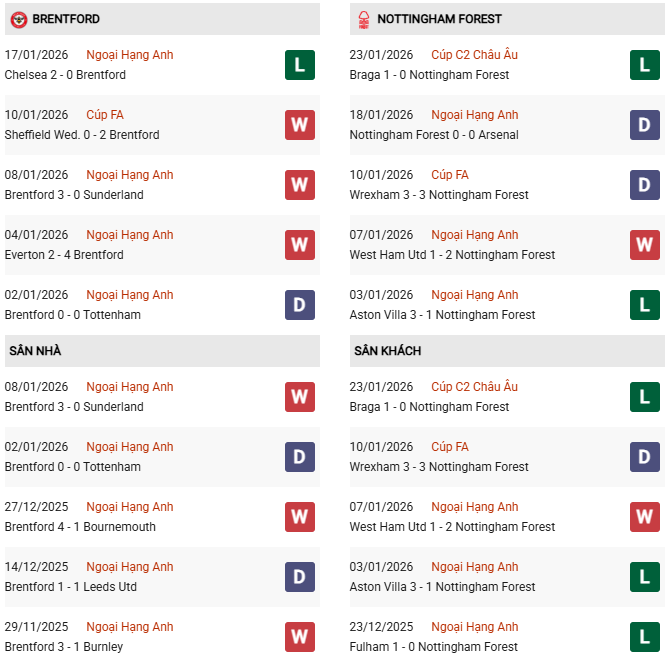Image resolution: width=666 pixels, height=660 pixels.
Task: Click the W badge for Everton 2-4 Brentford
Action: 299,245
